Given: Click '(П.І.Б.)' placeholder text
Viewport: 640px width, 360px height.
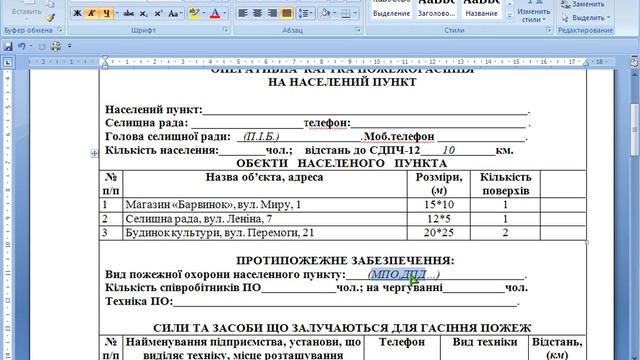Looking at the screenshot, I should [261, 136].
